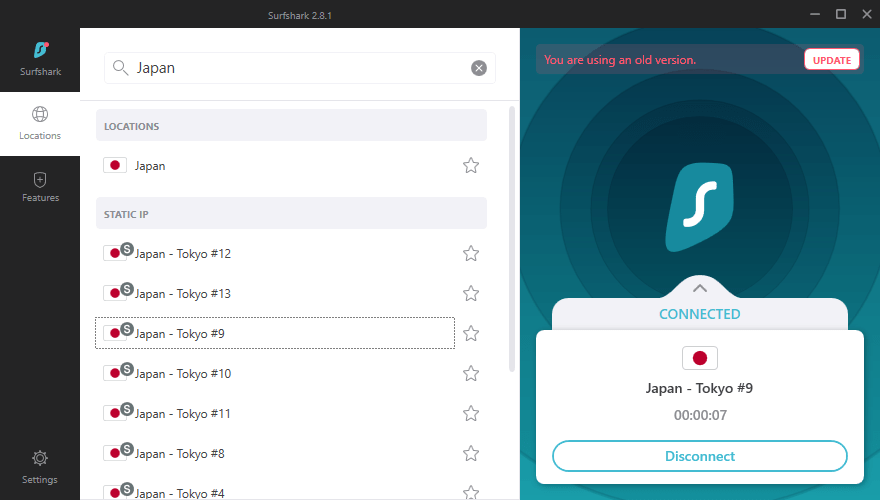Click the UPDATE button
This screenshot has height=500, width=880.
[x=832, y=60]
